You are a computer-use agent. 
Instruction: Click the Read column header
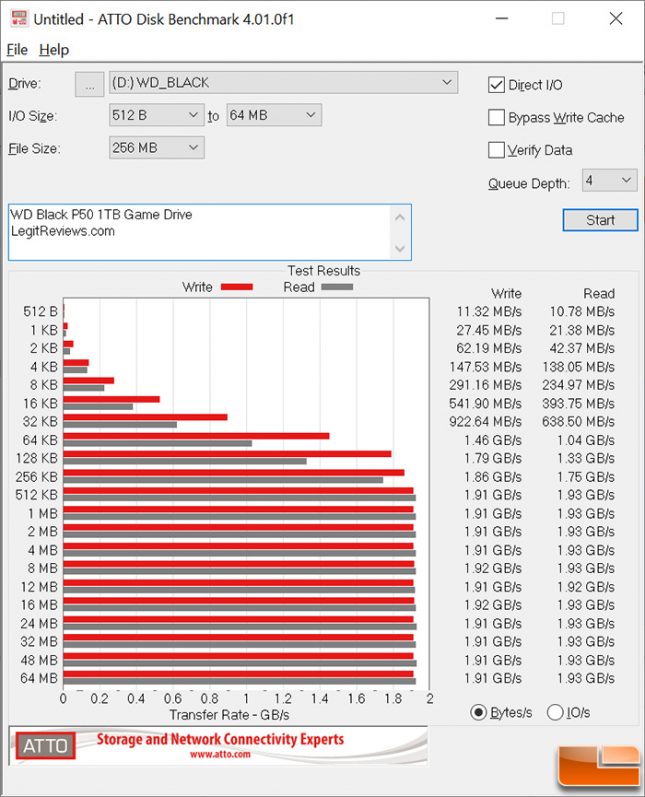click(x=599, y=294)
